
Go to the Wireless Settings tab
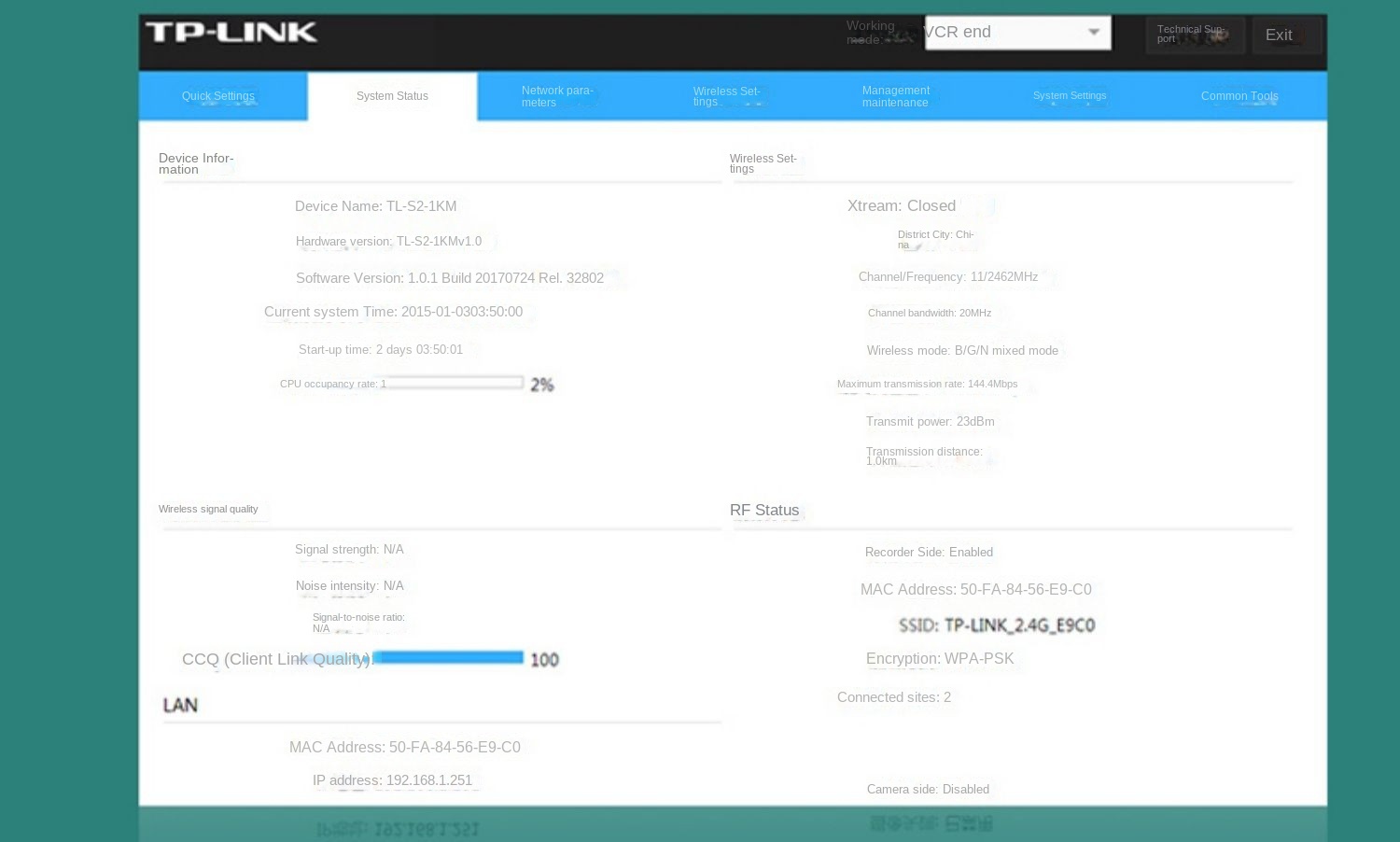coord(726,96)
